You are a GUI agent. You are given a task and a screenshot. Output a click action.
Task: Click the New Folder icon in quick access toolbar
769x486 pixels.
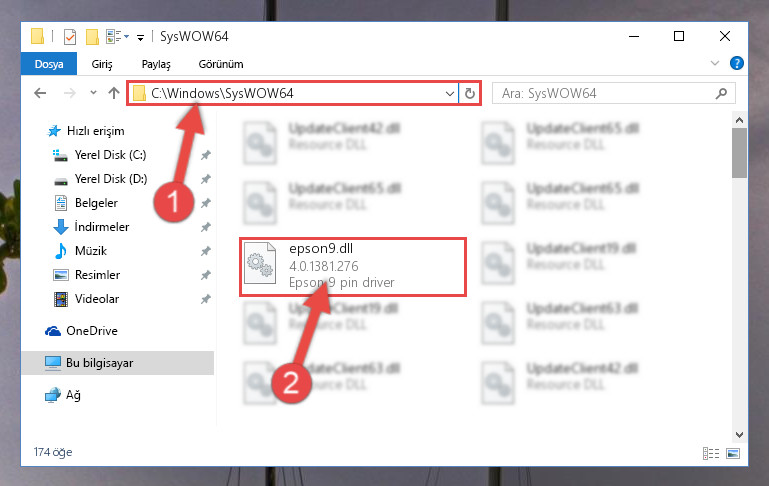92,36
